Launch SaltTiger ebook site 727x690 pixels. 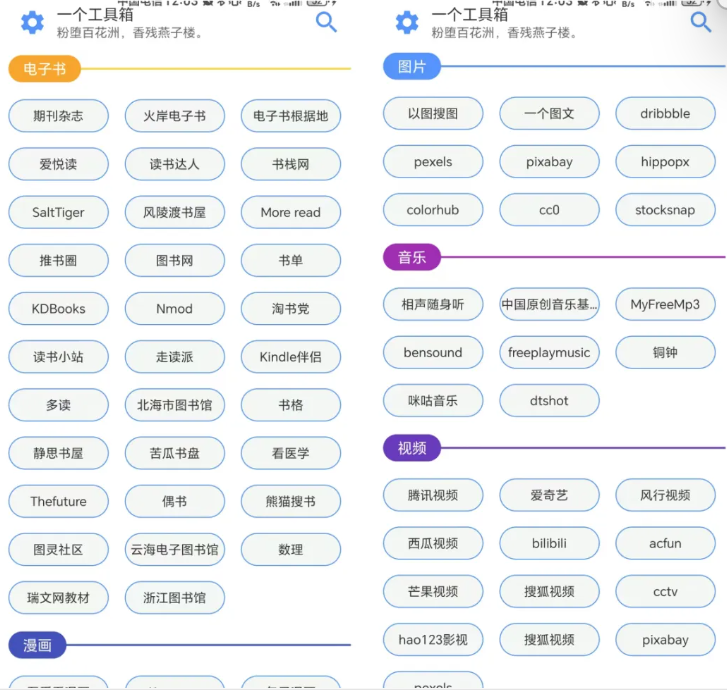[58, 212]
